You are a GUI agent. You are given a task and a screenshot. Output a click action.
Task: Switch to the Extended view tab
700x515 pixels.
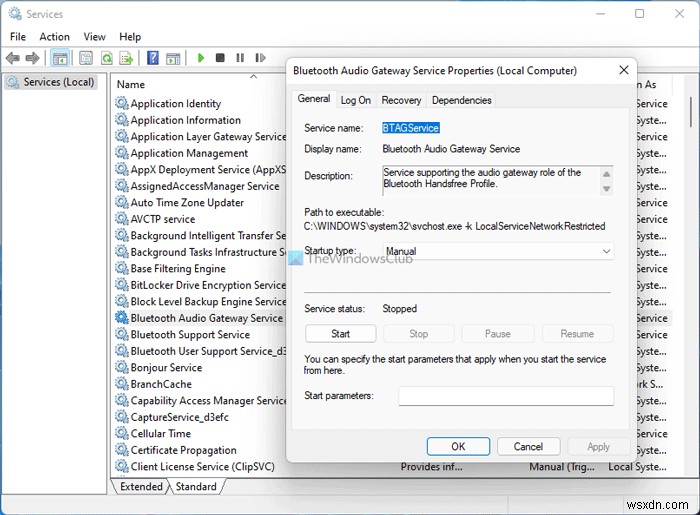tap(141, 486)
